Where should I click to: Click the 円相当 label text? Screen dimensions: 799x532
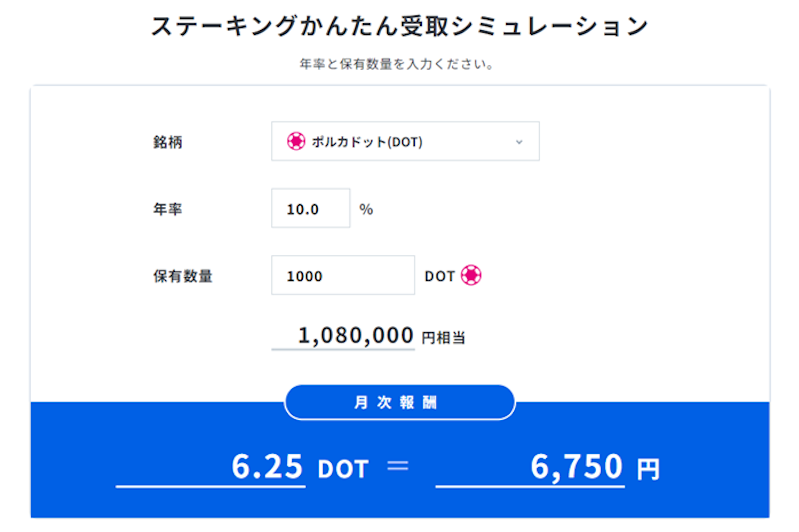click(x=443, y=337)
